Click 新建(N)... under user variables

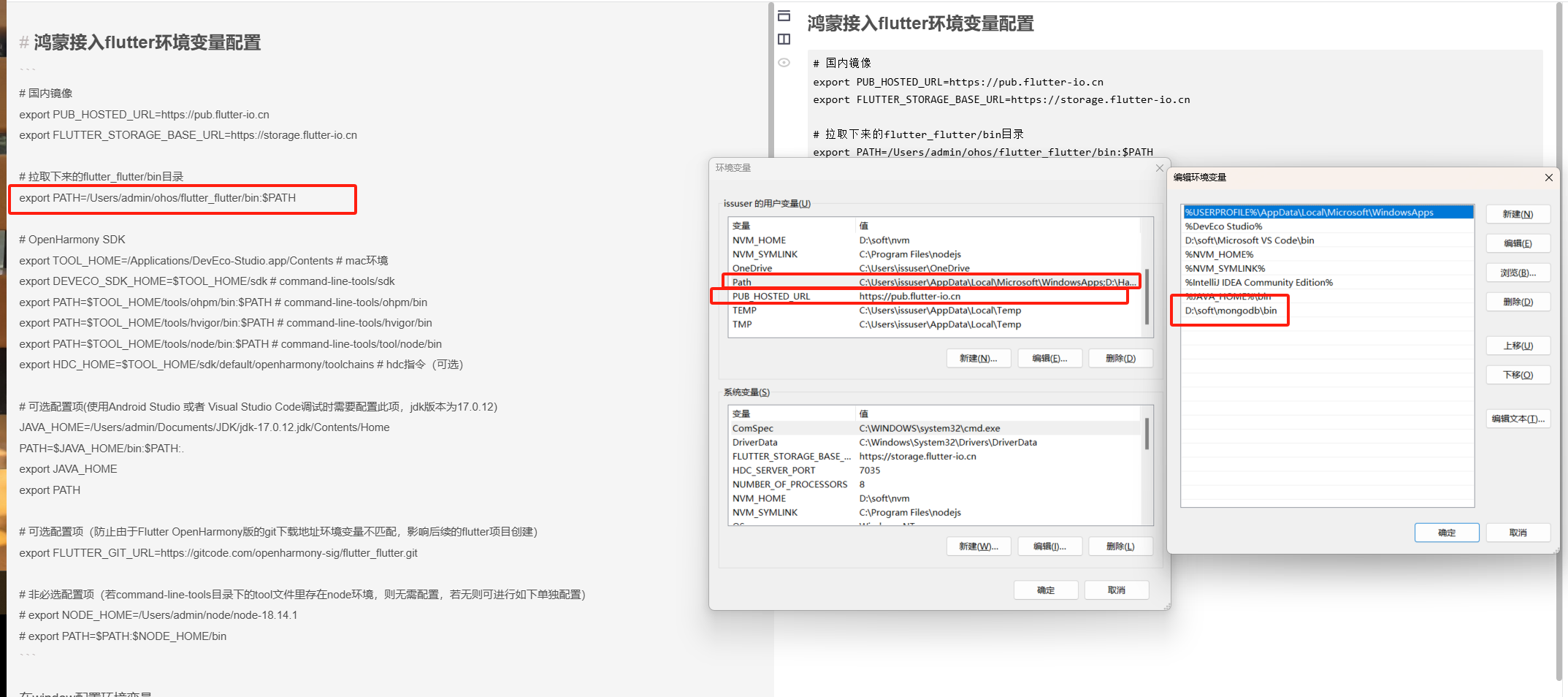tap(978, 358)
